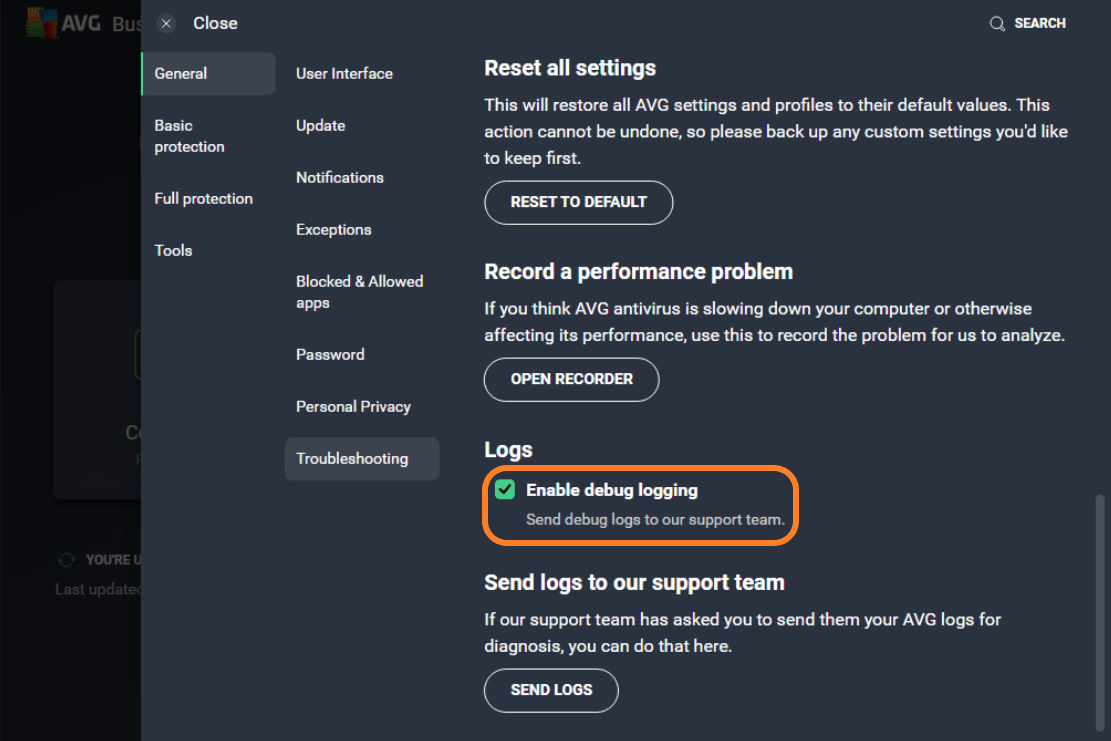Open Exceptions settings
The height and width of the screenshot is (741, 1111).
(333, 230)
